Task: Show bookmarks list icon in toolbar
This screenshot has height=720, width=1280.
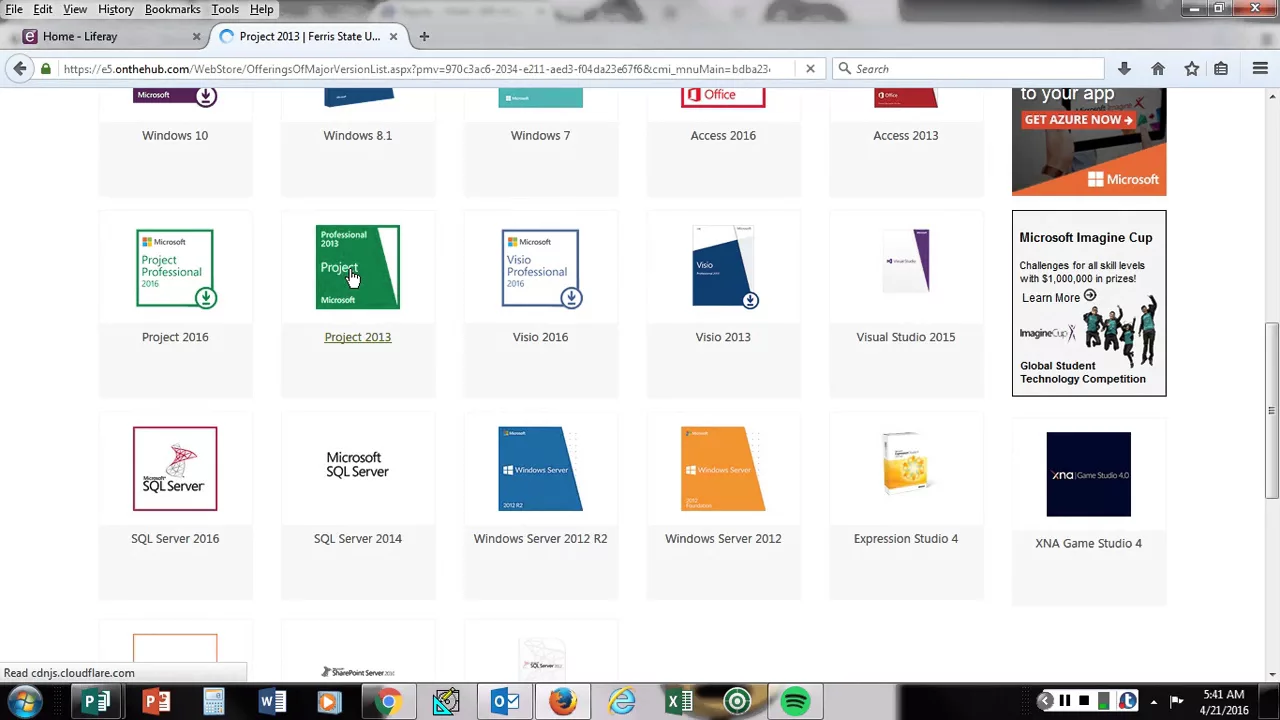Action: 1221,69
